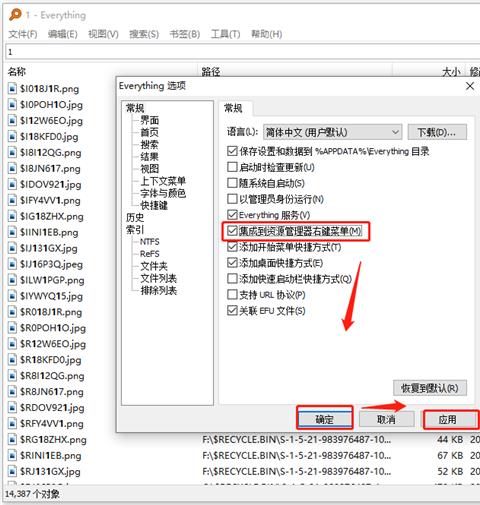This screenshot has height=505, width=480.
Task: Click the file icon of $I18KFD0.jpg
Action: point(12,137)
